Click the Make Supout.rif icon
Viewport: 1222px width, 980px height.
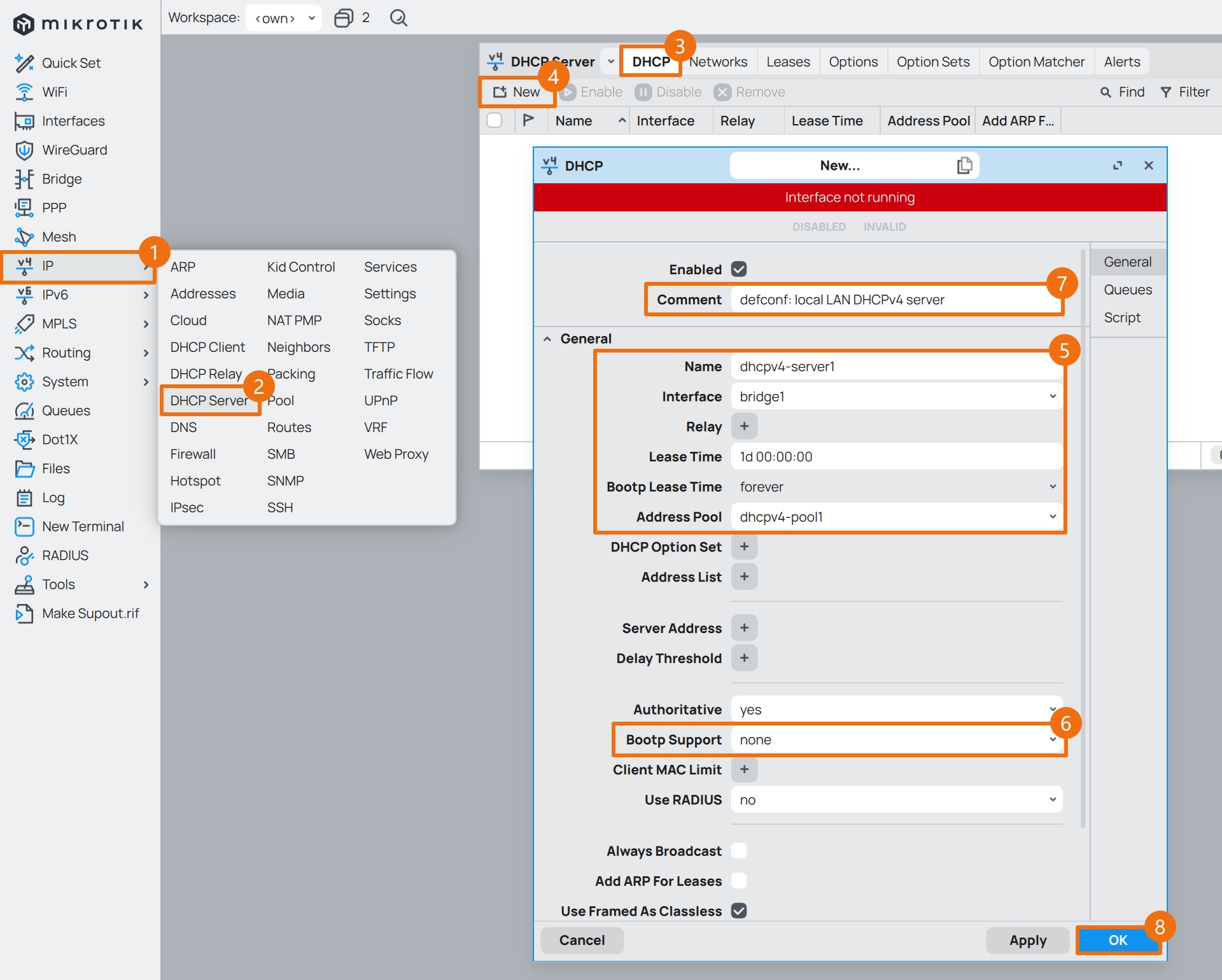coord(24,613)
